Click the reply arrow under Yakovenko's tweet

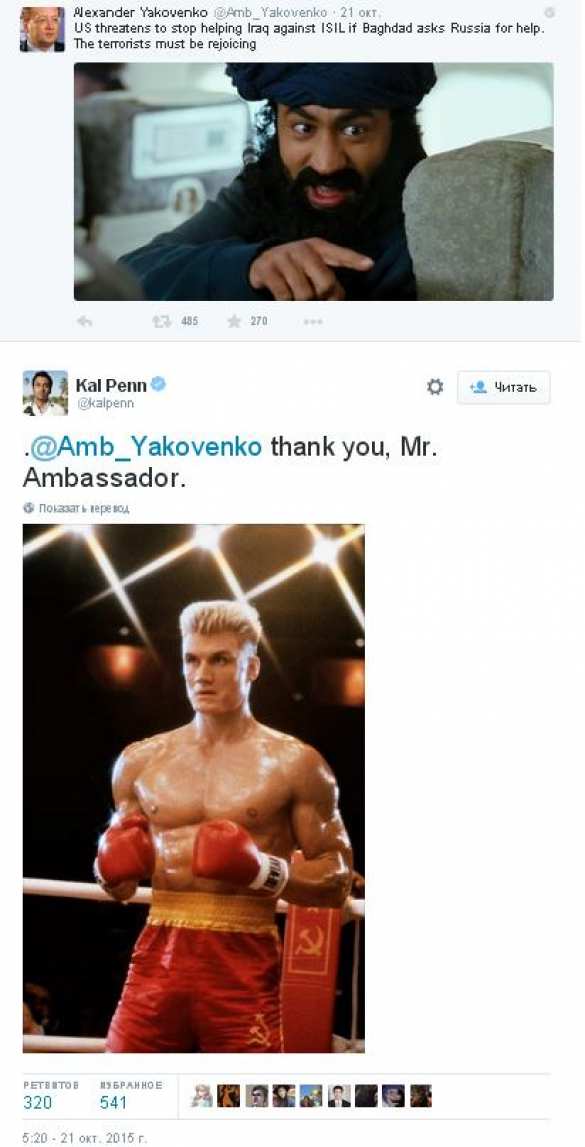click(x=84, y=321)
